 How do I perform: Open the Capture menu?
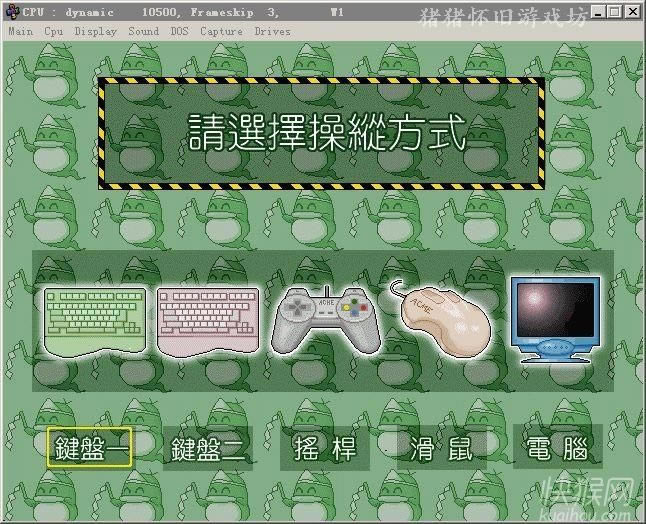click(x=220, y=31)
